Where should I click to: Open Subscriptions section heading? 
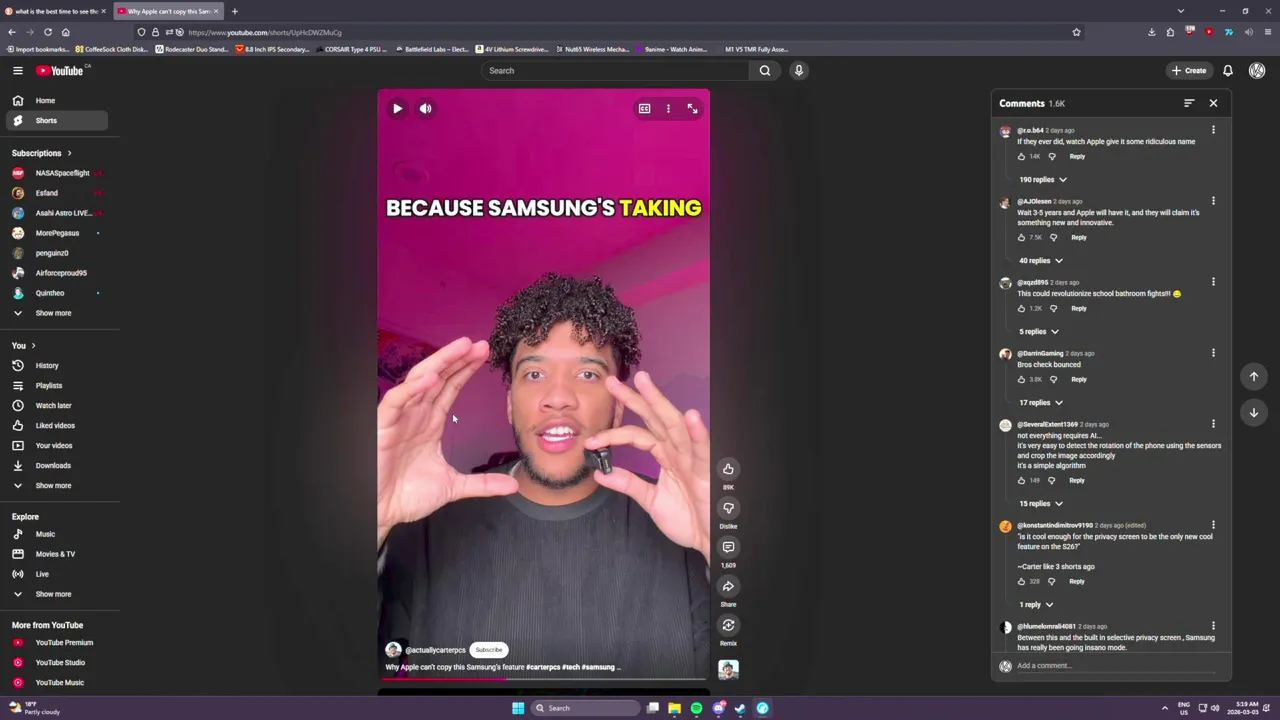pos(42,153)
